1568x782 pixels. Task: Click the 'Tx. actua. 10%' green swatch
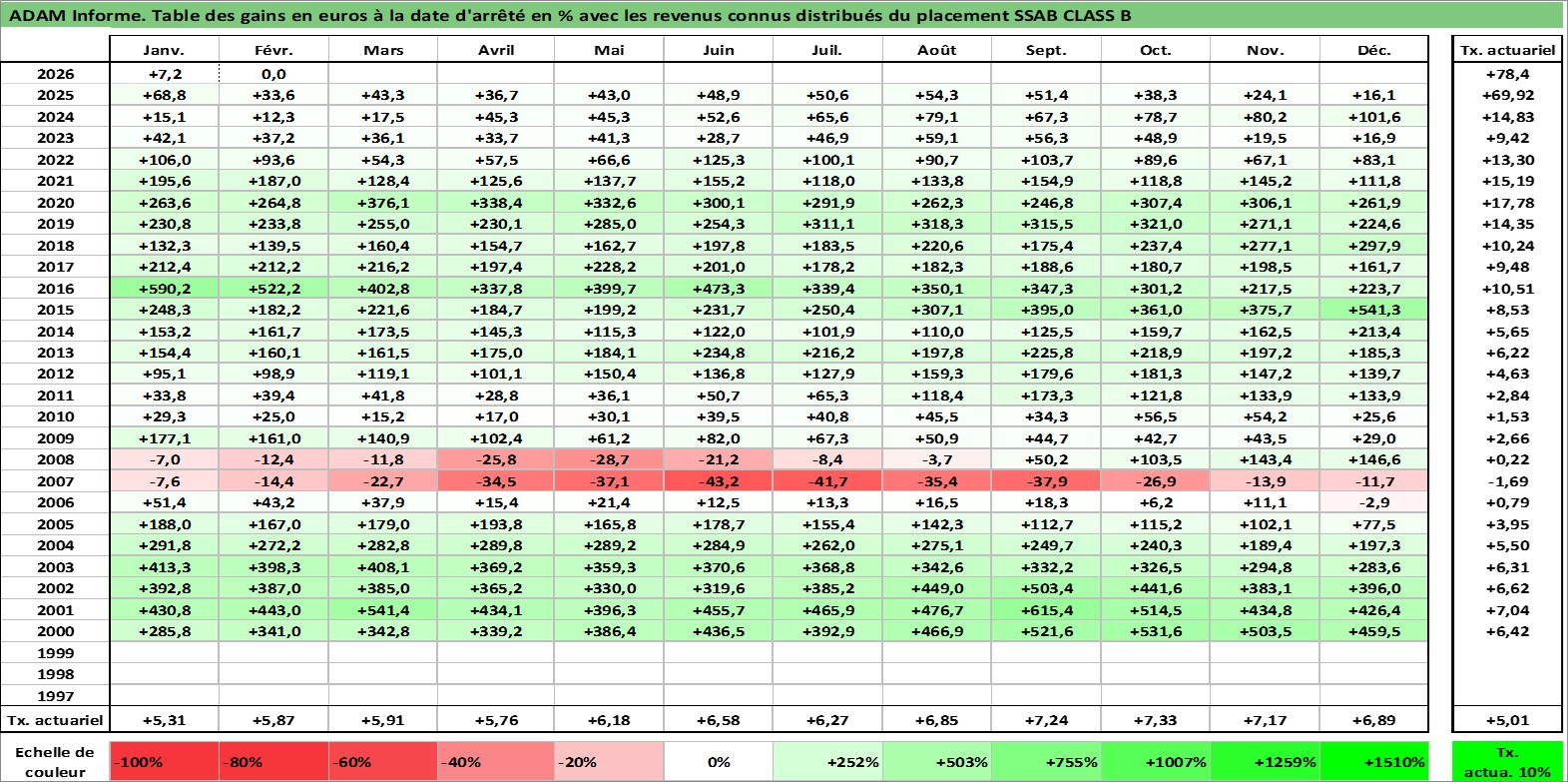coord(1507,762)
